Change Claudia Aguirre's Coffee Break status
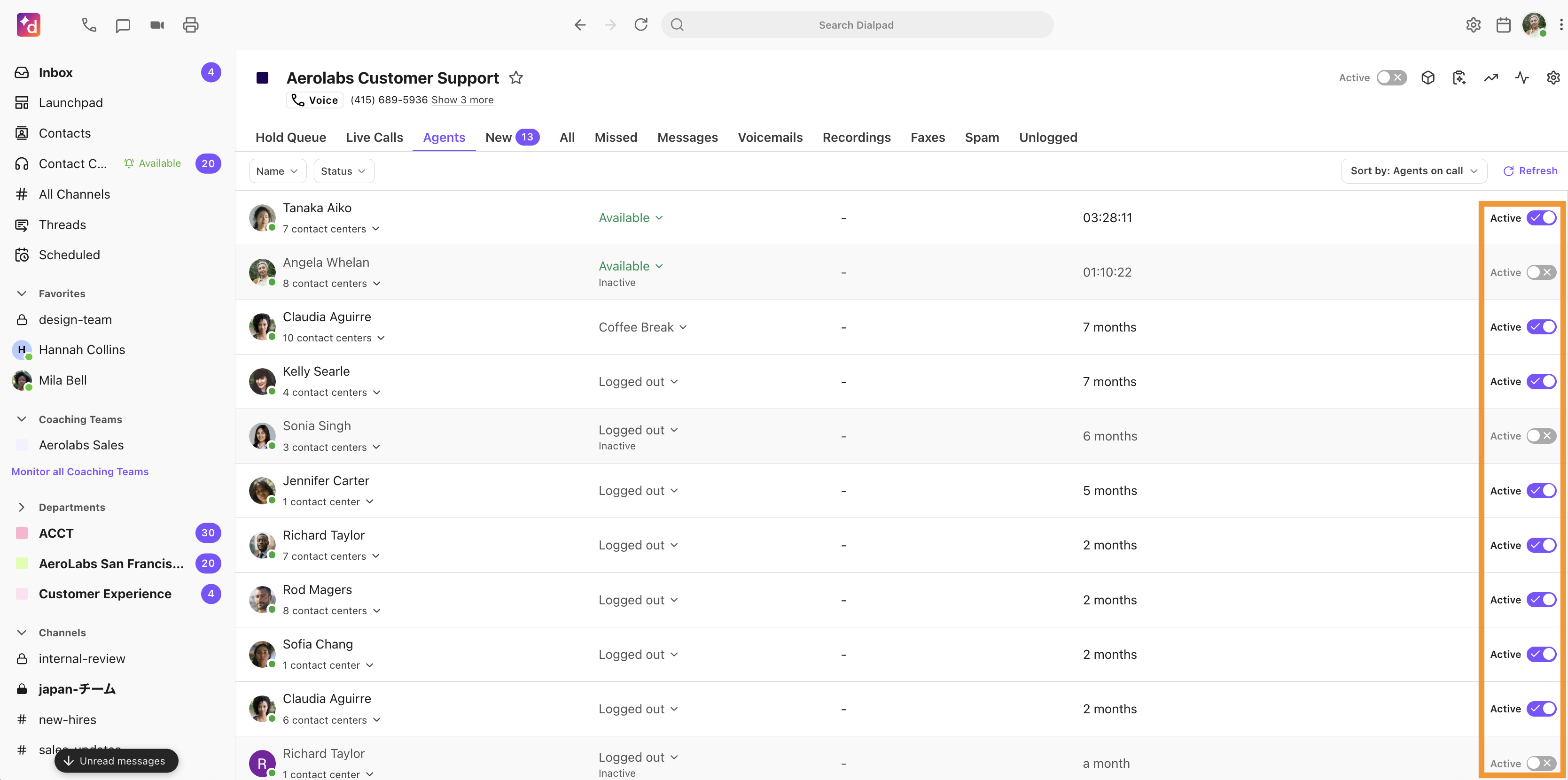 (x=643, y=327)
